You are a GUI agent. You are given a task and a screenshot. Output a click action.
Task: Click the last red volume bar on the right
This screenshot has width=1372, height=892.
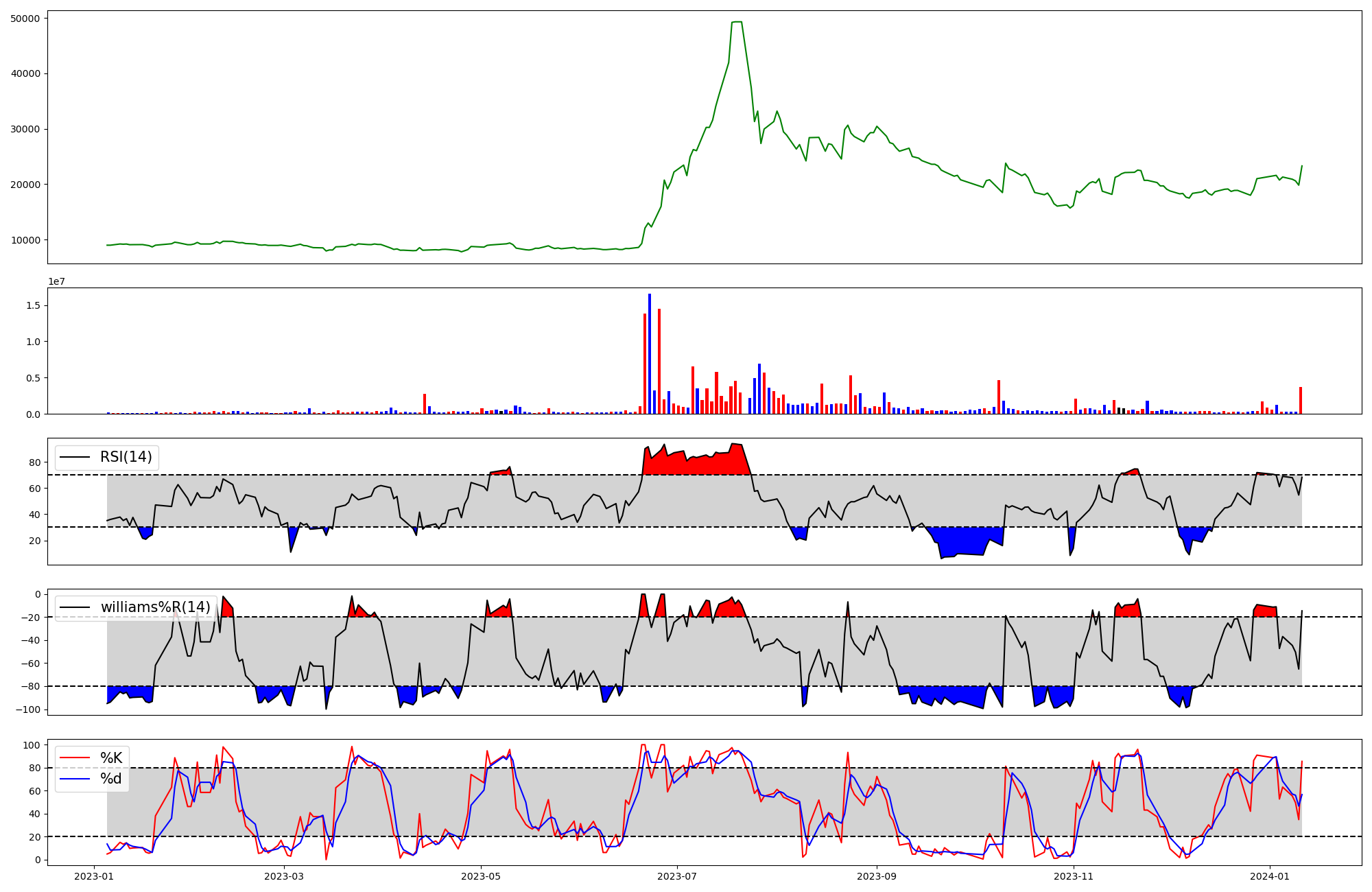tap(1300, 401)
